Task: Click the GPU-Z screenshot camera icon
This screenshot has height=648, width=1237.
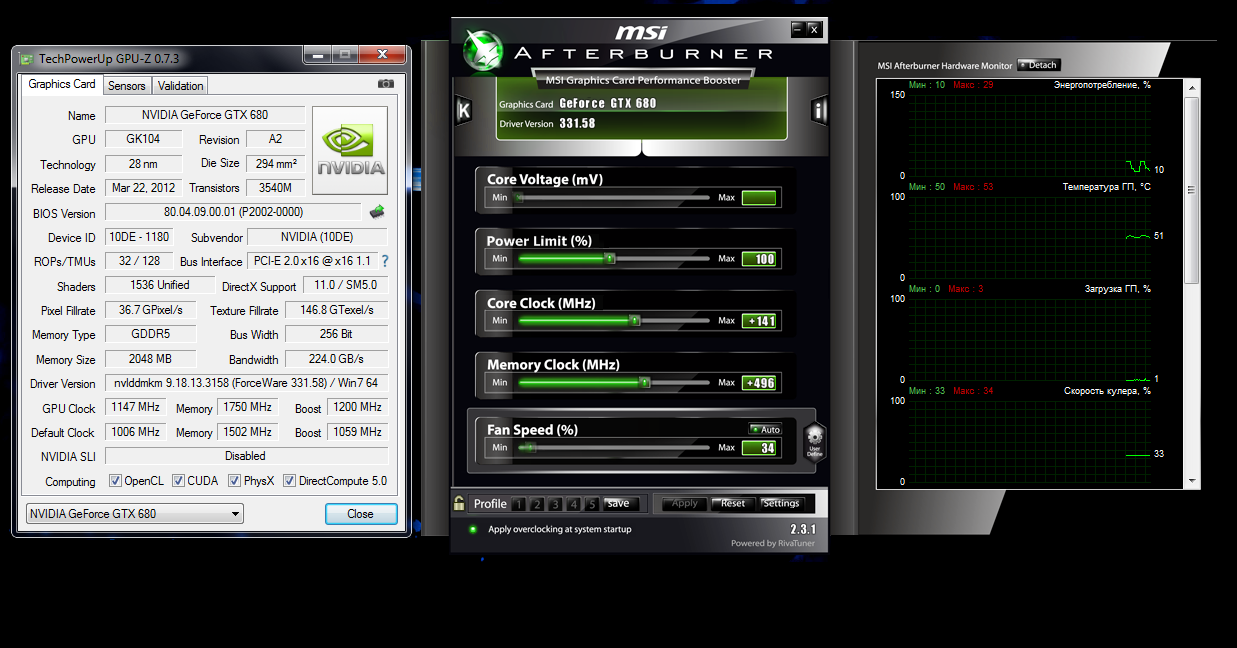Action: tap(385, 85)
